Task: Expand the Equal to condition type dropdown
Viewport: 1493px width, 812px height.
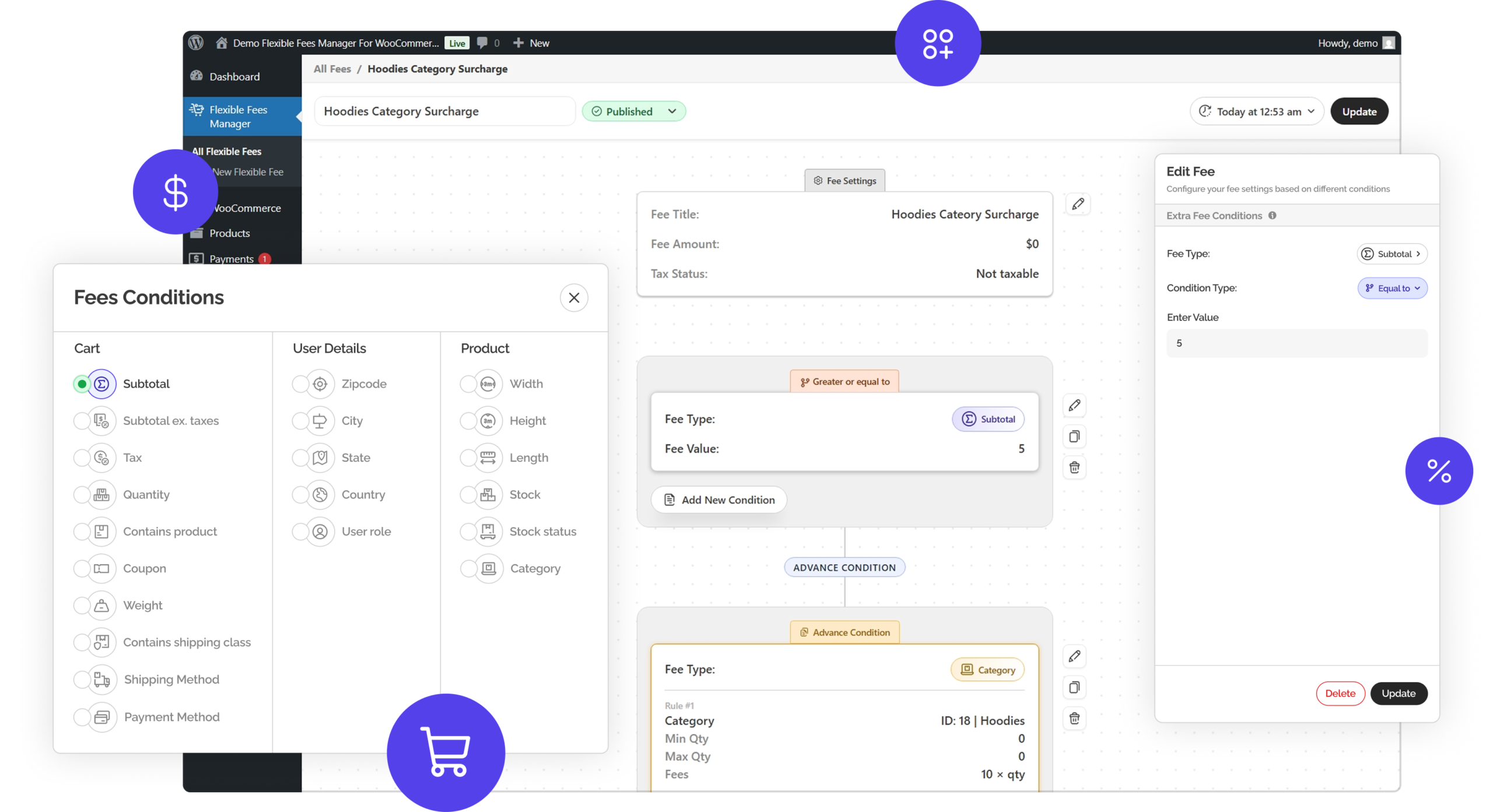Action: click(x=1392, y=289)
